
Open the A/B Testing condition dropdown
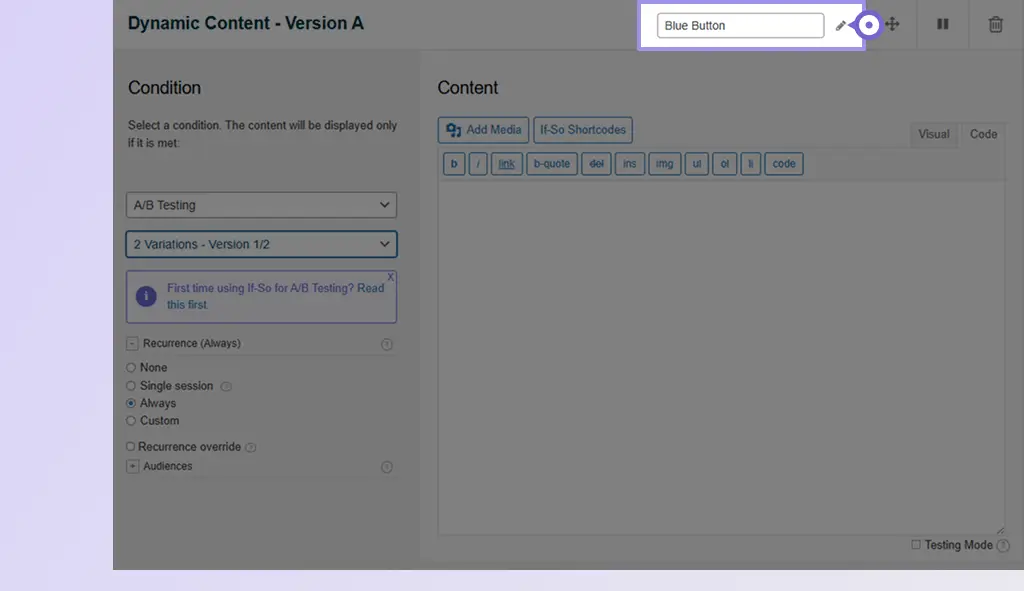point(261,205)
